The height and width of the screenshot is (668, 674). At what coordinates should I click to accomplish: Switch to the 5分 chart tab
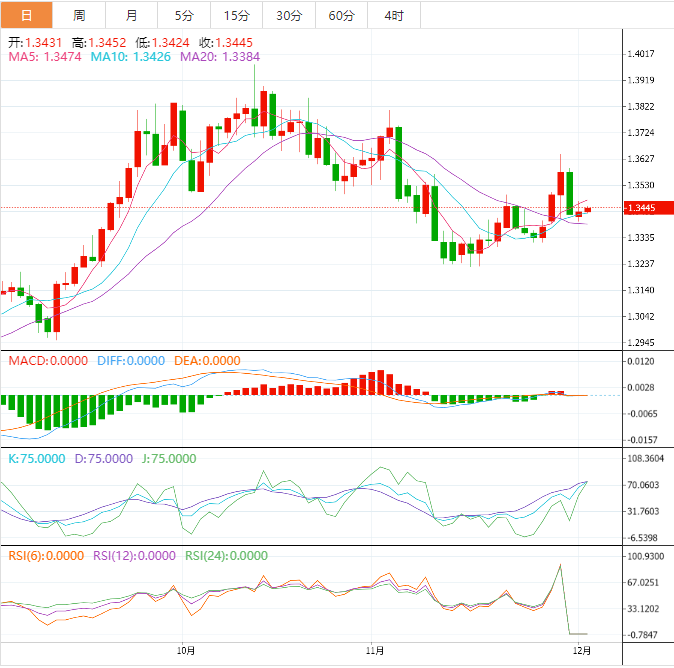(x=184, y=15)
